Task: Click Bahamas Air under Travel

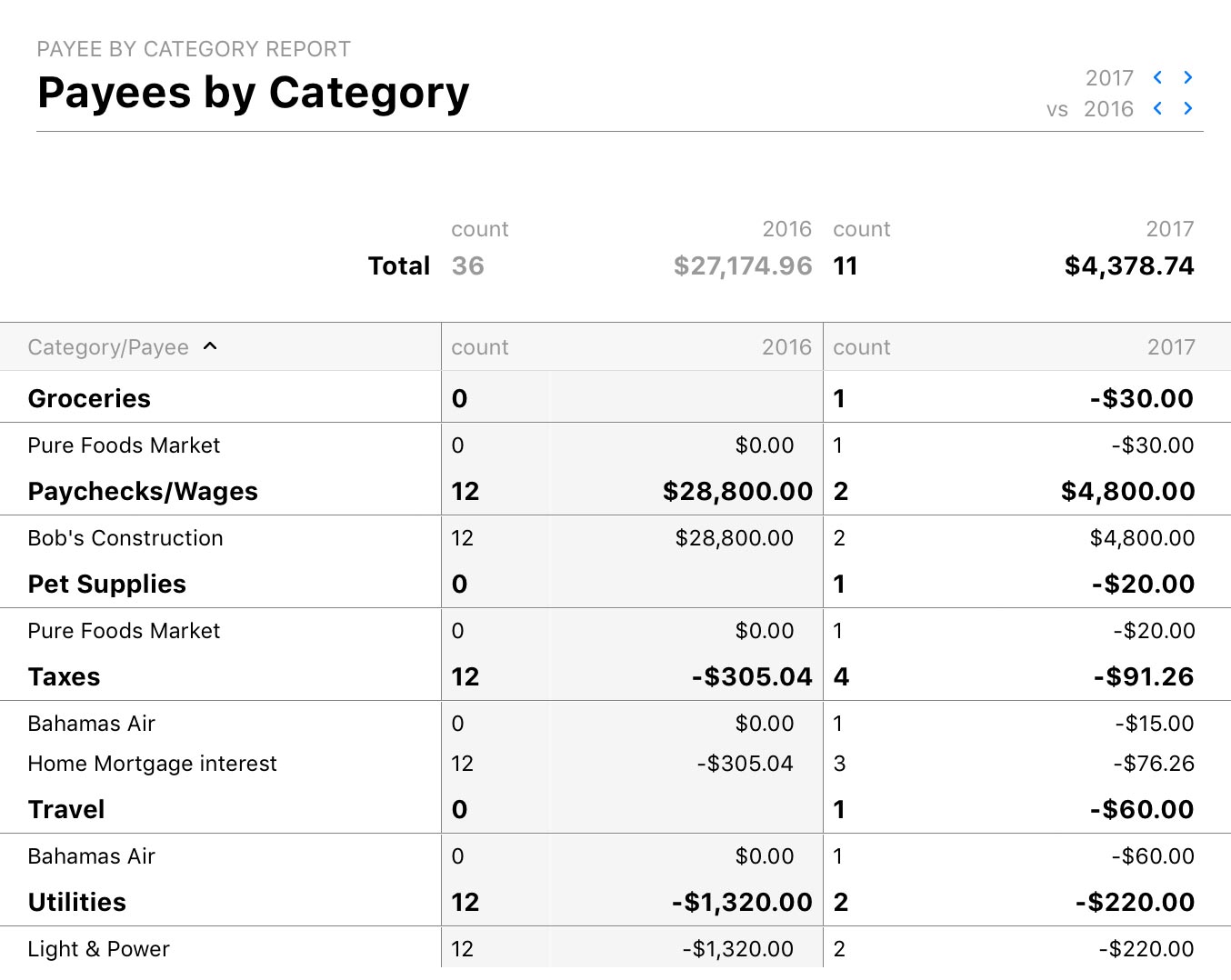Action: (91, 856)
